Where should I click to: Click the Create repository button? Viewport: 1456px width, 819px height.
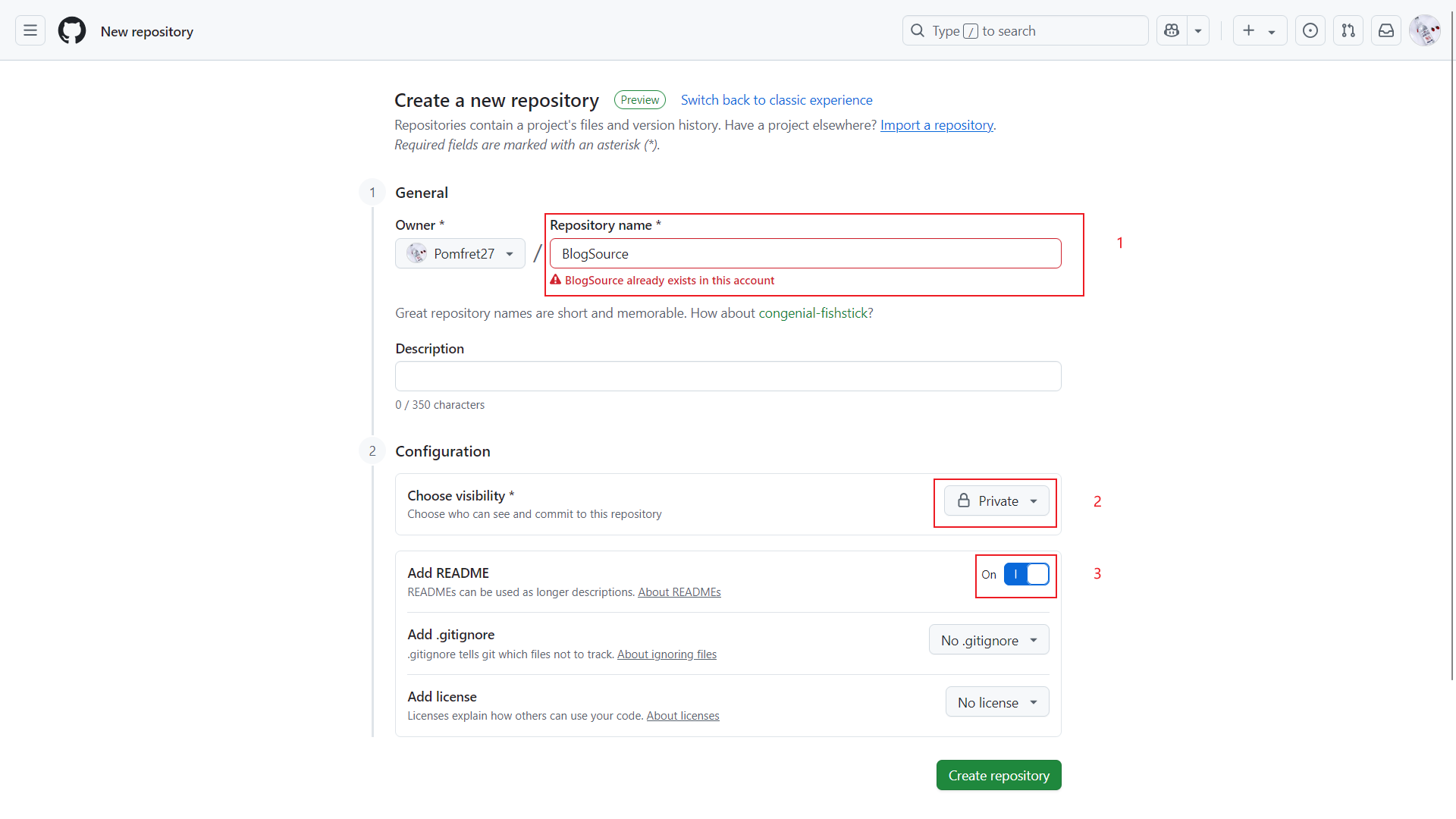tap(999, 775)
